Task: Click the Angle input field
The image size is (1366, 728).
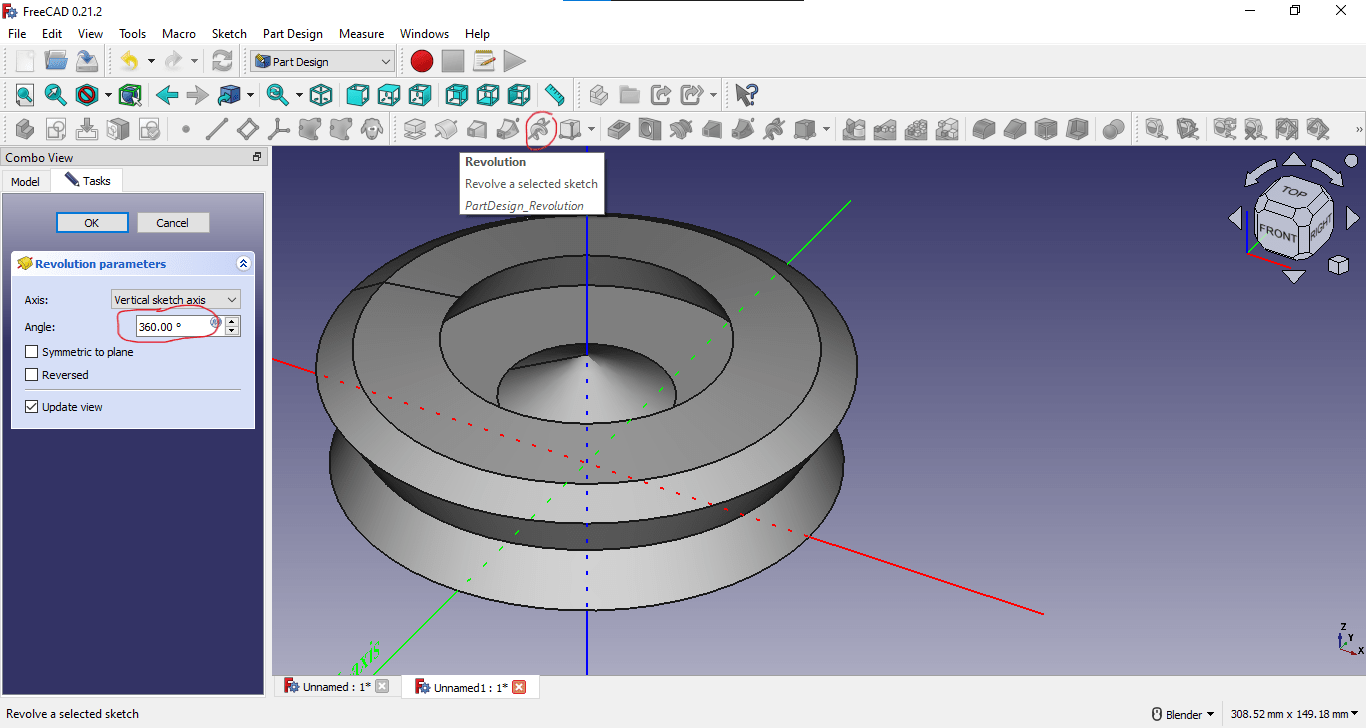Action: [x=180, y=326]
